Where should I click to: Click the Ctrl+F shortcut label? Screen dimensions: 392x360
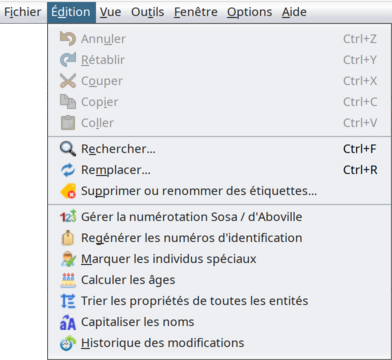pos(360,149)
